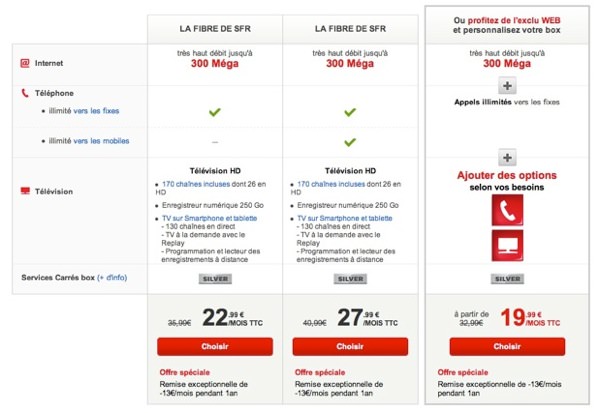The image size is (600, 413).
Task: Click the Téléphone handset icon in row label
Action: 25,93
